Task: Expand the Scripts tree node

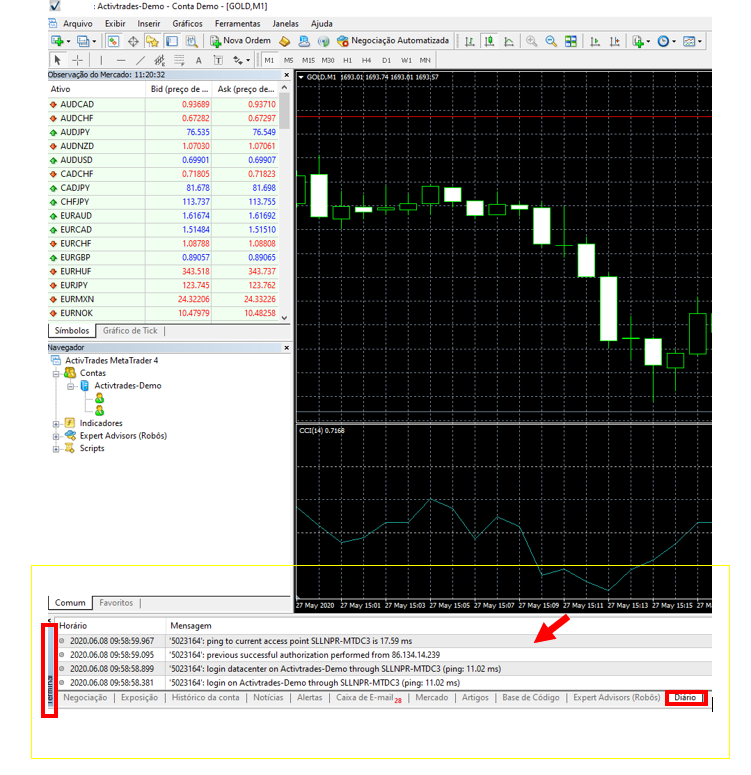Action: 56,449
